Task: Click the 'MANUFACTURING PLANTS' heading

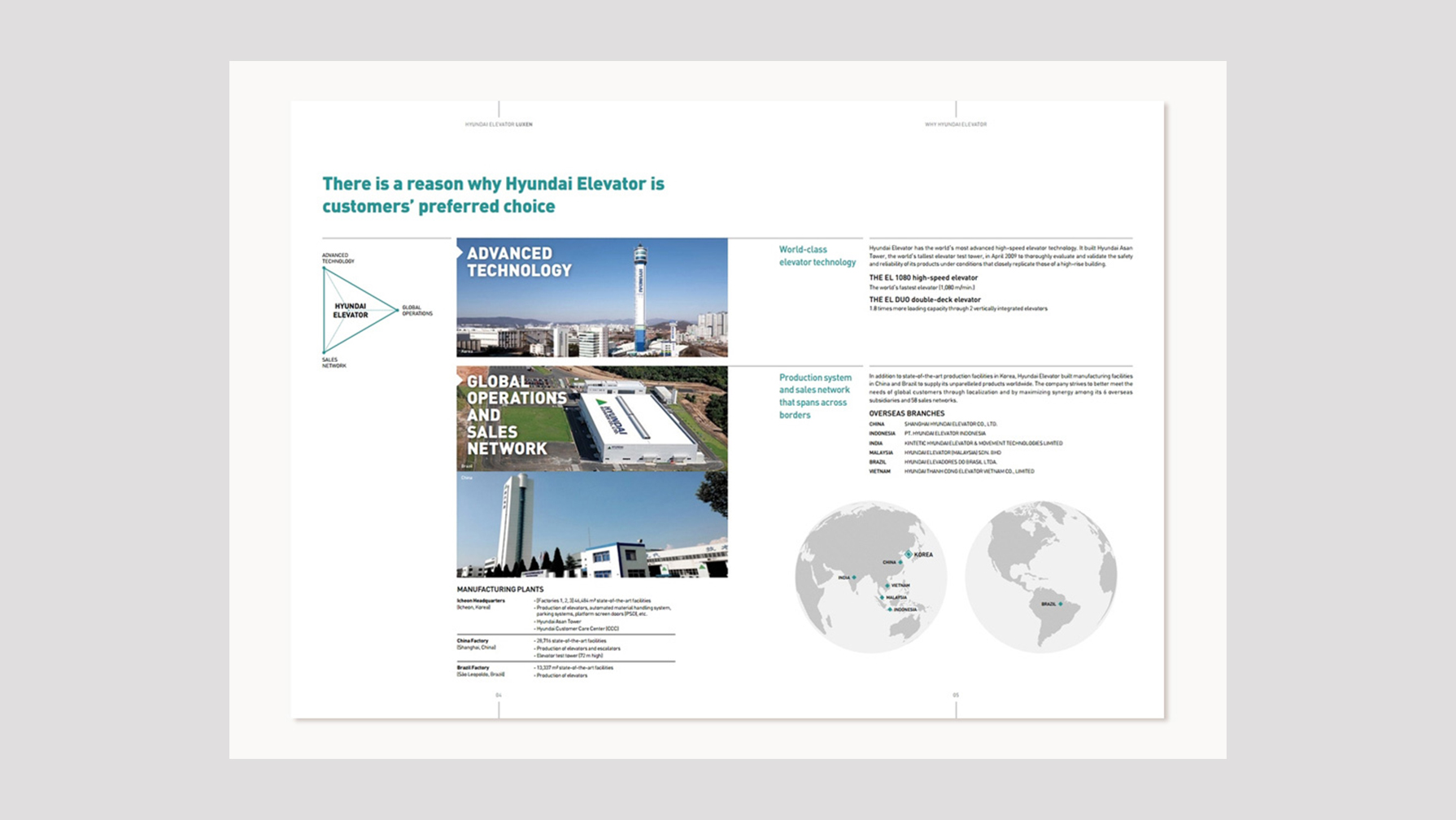Action: (x=499, y=589)
